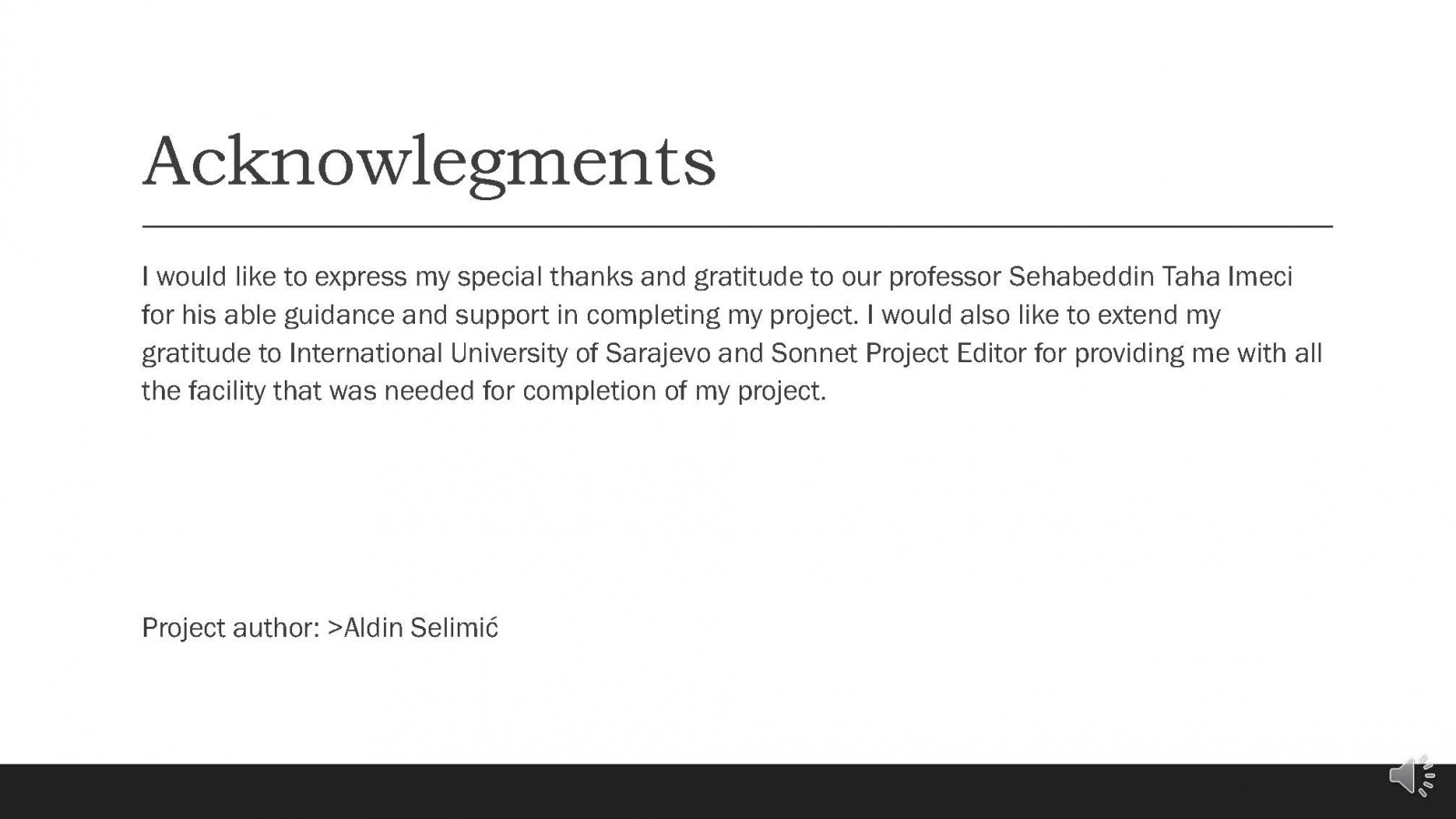
Task: Click the Acknowlegments slide title
Action: pyautogui.click(x=429, y=162)
